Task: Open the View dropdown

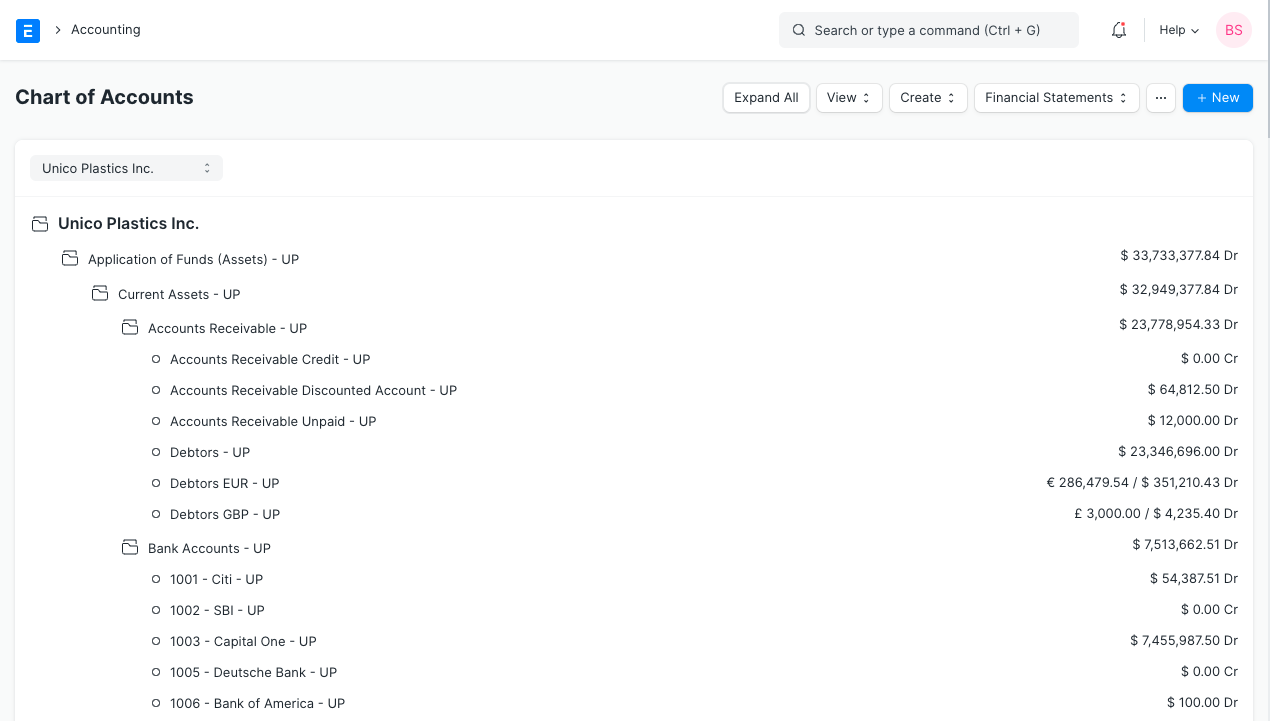Action: pyautogui.click(x=849, y=97)
